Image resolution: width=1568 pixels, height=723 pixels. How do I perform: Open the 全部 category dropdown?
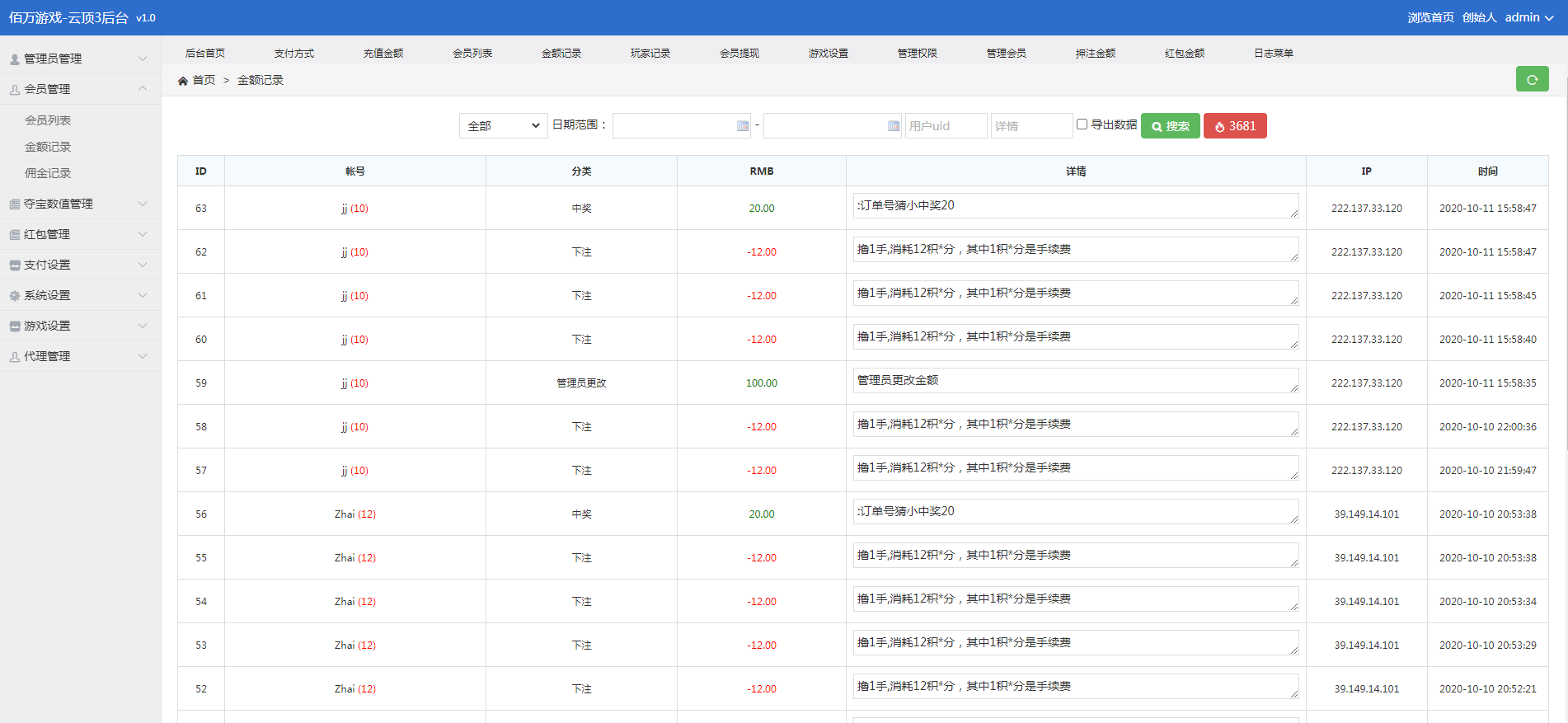[503, 126]
